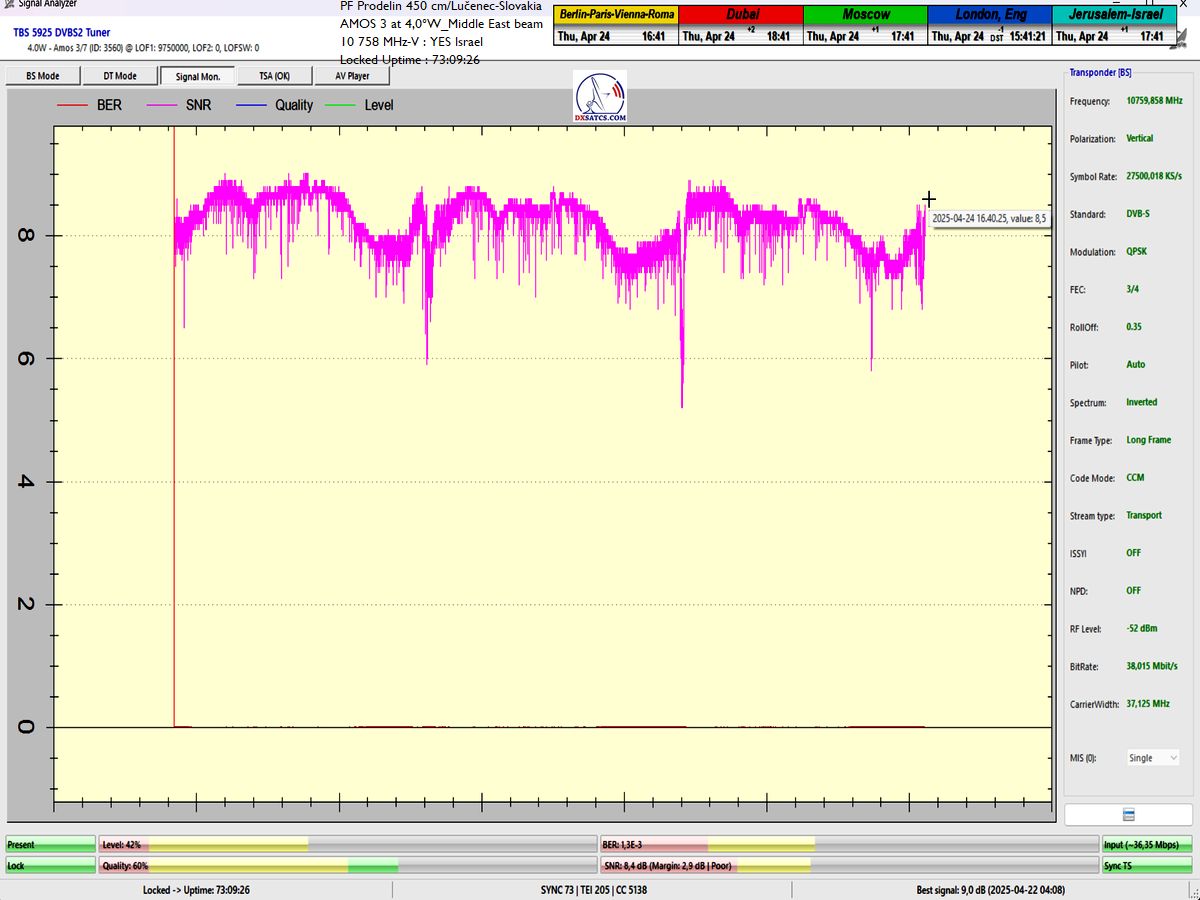Select the Signal Mon. tab
Image resolution: width=1200 pixels, height=900 pixels.
197,76
